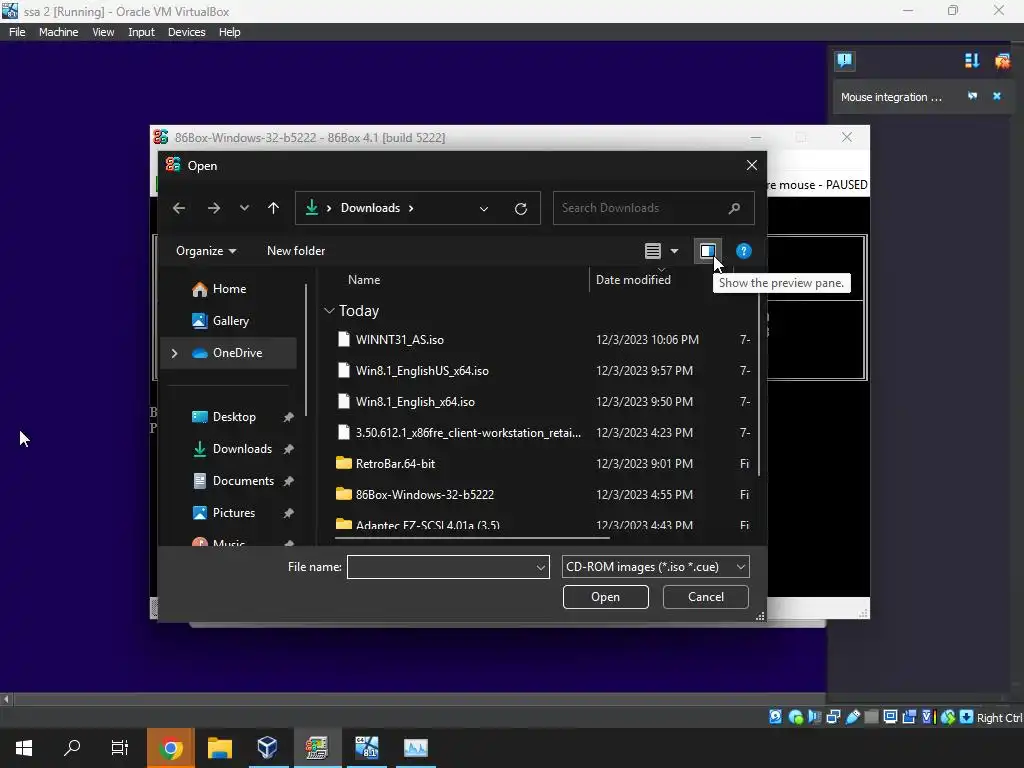This screenshot has width=1024, height=768.
Task: Open File Explorer from the taskbar
Action: (x=219, y=748)
